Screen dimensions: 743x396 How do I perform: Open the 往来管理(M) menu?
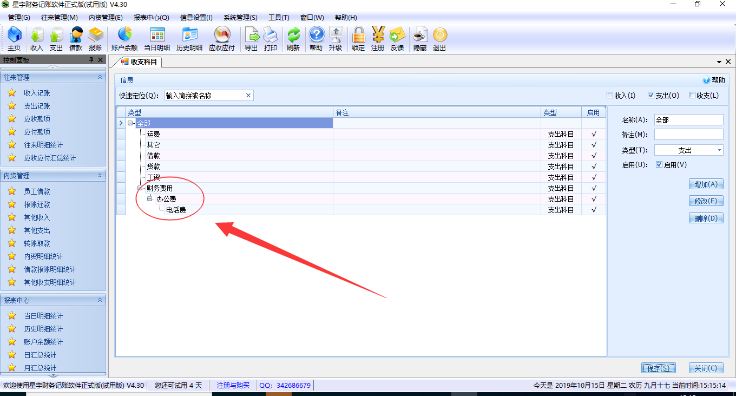pos(59,18)
